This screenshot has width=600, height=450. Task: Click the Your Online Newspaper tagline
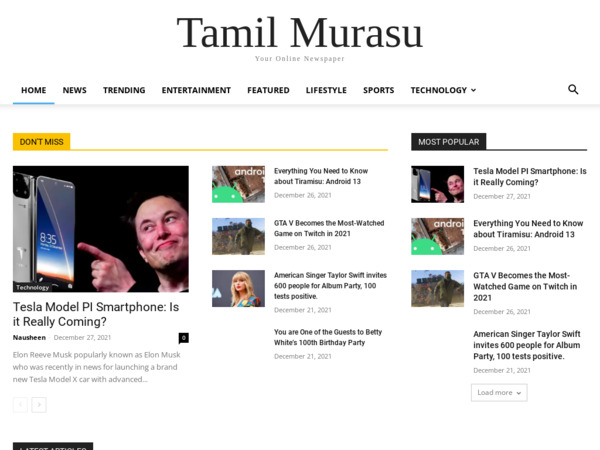click(300, 59)
